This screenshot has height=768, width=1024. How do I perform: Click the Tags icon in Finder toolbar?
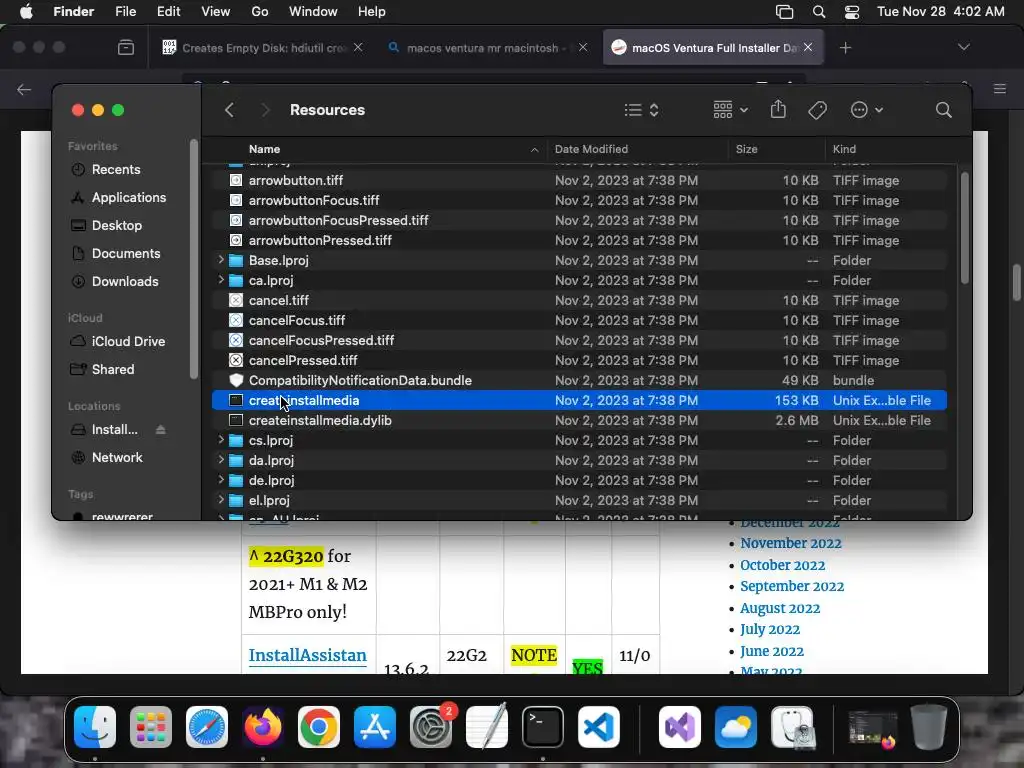point(817,110)
